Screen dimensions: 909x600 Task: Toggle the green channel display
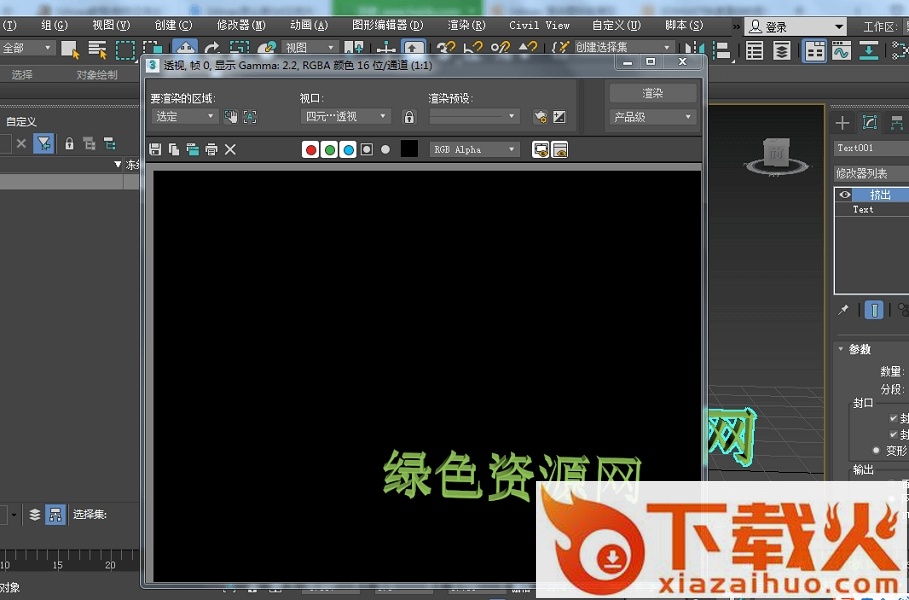pos(329,150)
